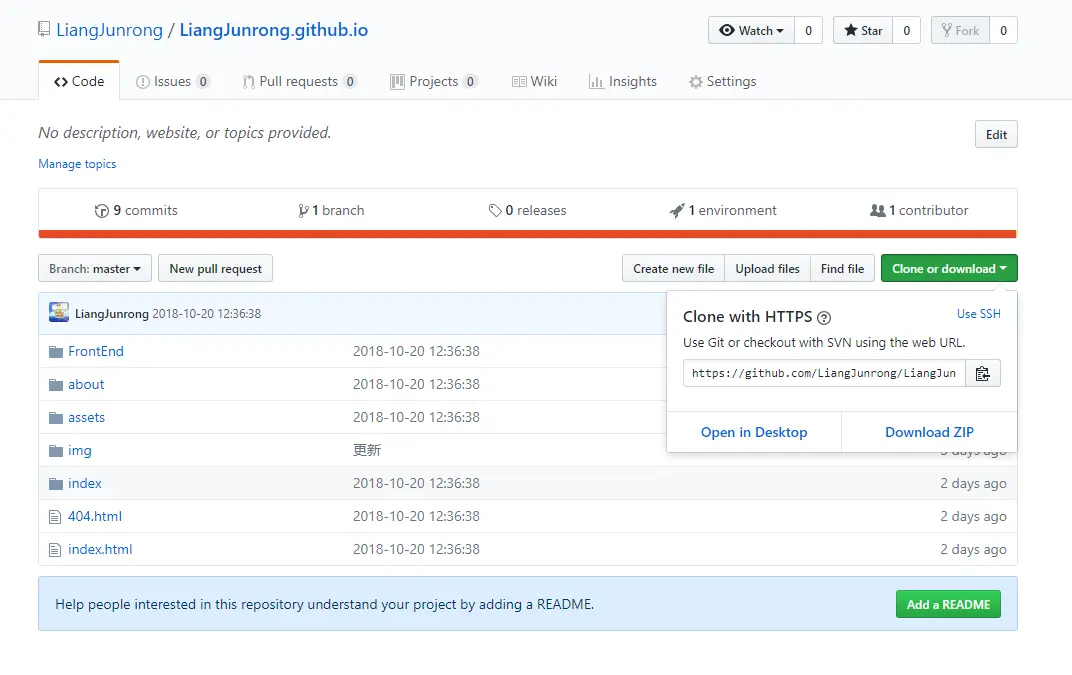Image resolution: width=1072 pixels, height=675 pixels.
Task: Open the LiangJunrong owner link
Action: [x=109, y=30]
